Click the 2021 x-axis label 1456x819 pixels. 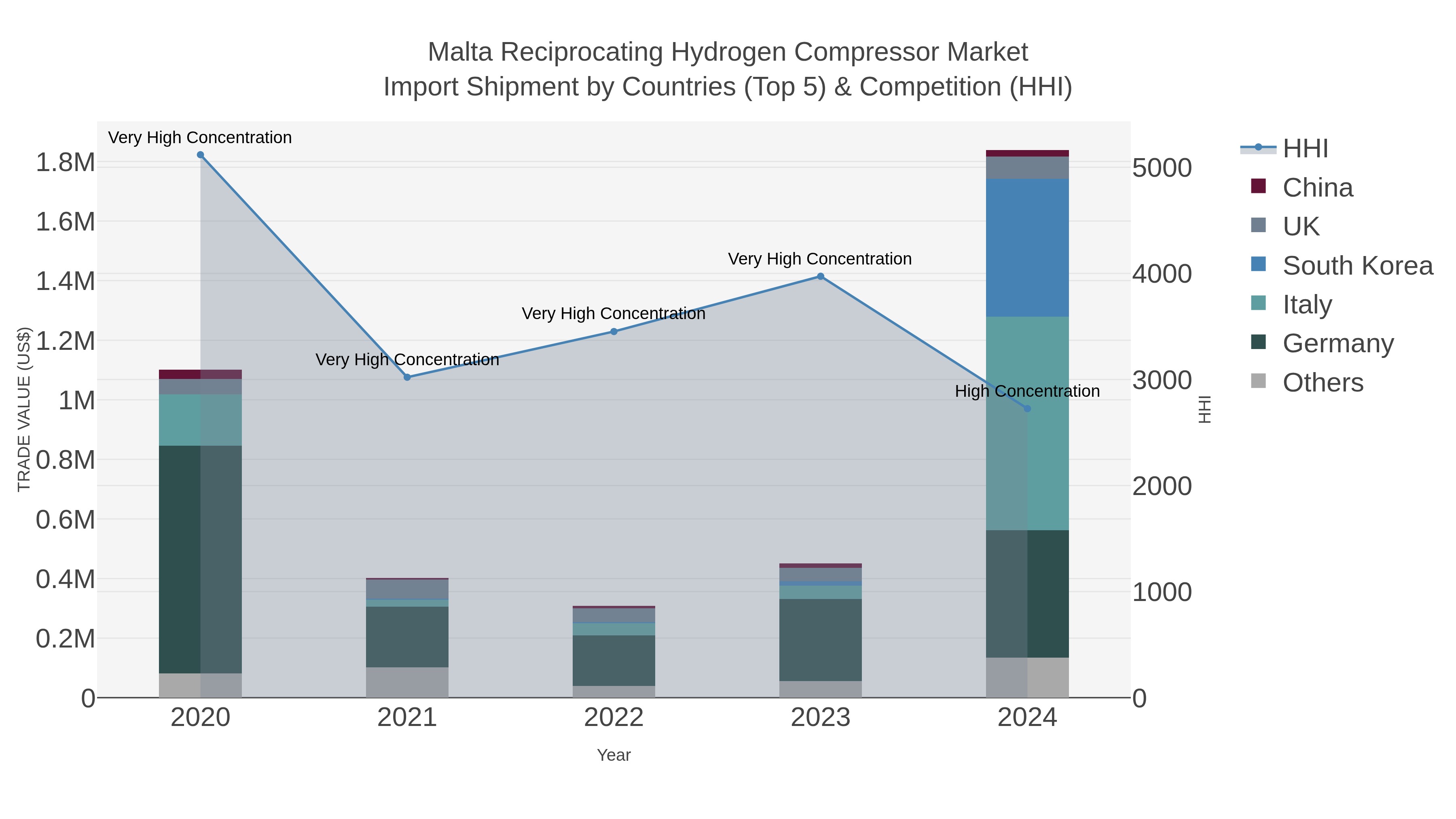click(x=407, y=718)
